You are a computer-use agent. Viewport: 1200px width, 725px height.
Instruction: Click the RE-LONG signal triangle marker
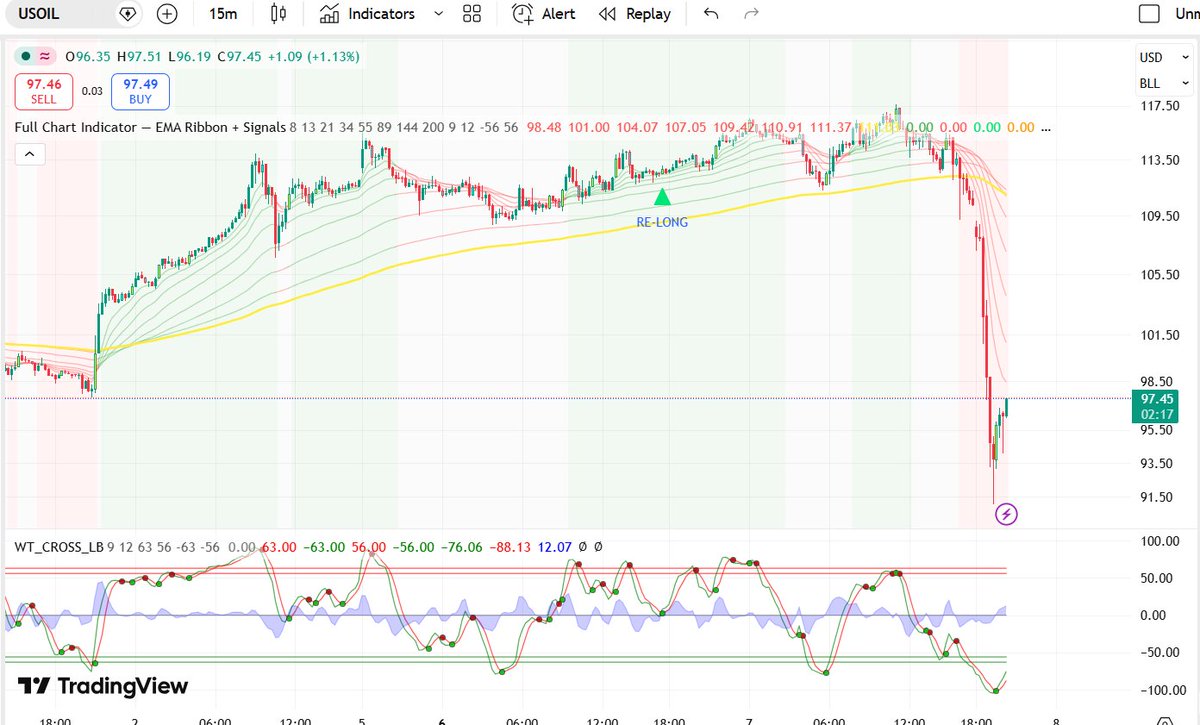click(x=662, y=198)
